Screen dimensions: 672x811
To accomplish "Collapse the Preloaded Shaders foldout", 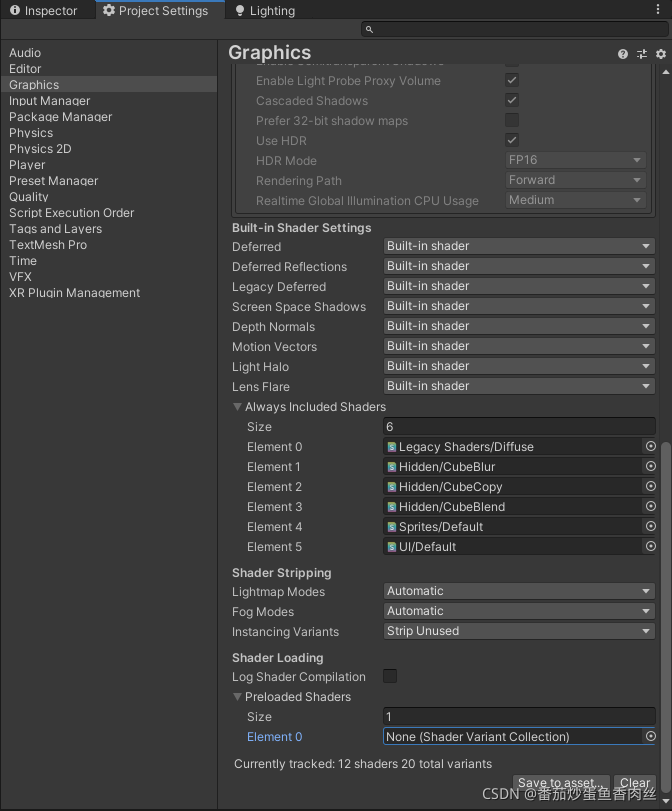I will click(x=237, y=697).
